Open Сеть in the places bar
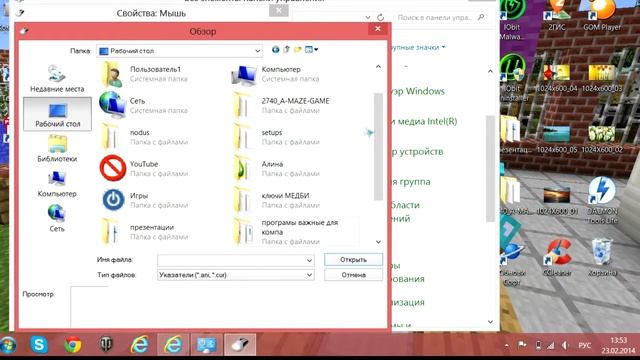This screenshot has height=360, width=640. 57,219
